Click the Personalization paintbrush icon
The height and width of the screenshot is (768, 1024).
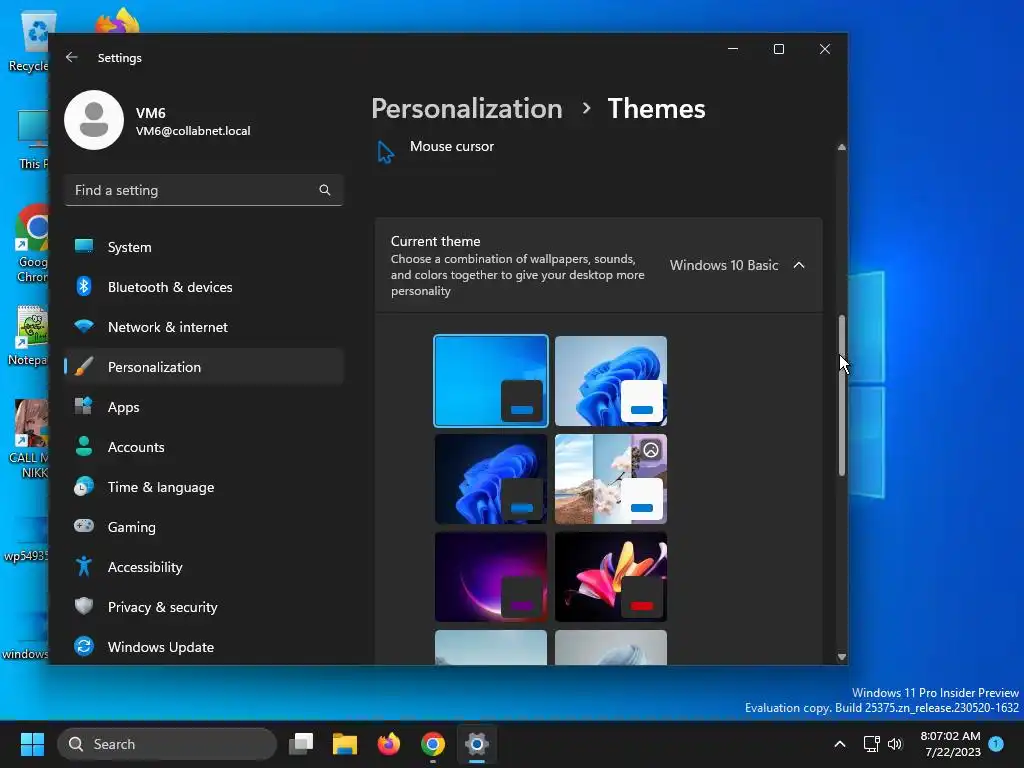point(84,366)
